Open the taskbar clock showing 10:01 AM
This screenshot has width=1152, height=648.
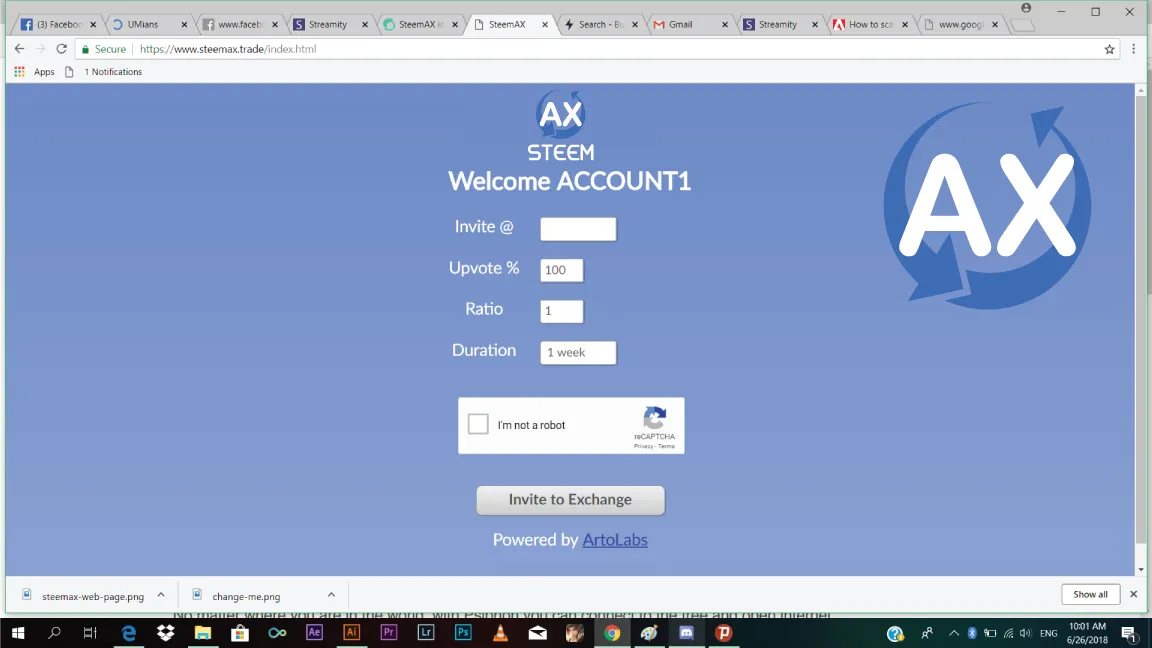1087,633
